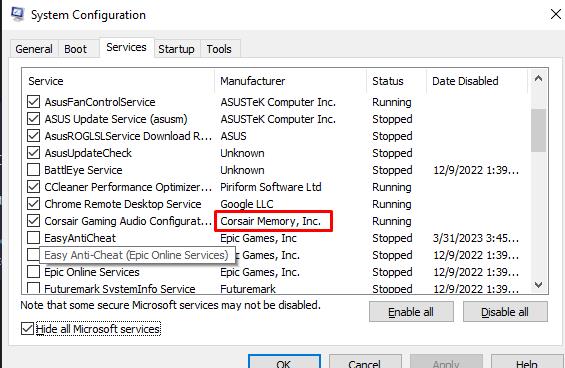Image resolution: width=565 pixels, height=368 pixels.
Task: Uncheck the AsusFanControlService checkbox
Action: click(x=34, y=102)
